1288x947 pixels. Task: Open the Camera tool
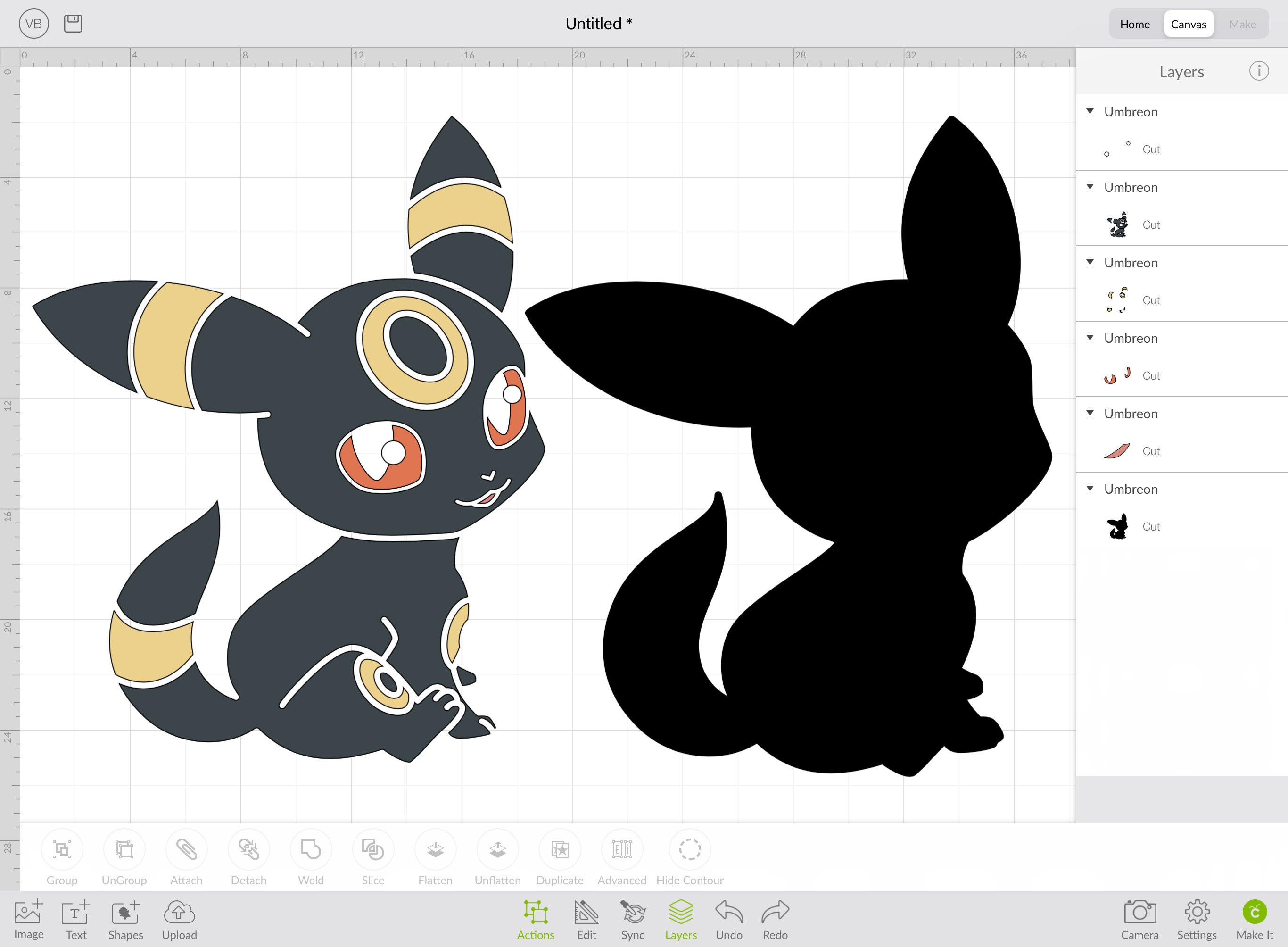[1139, 920]
